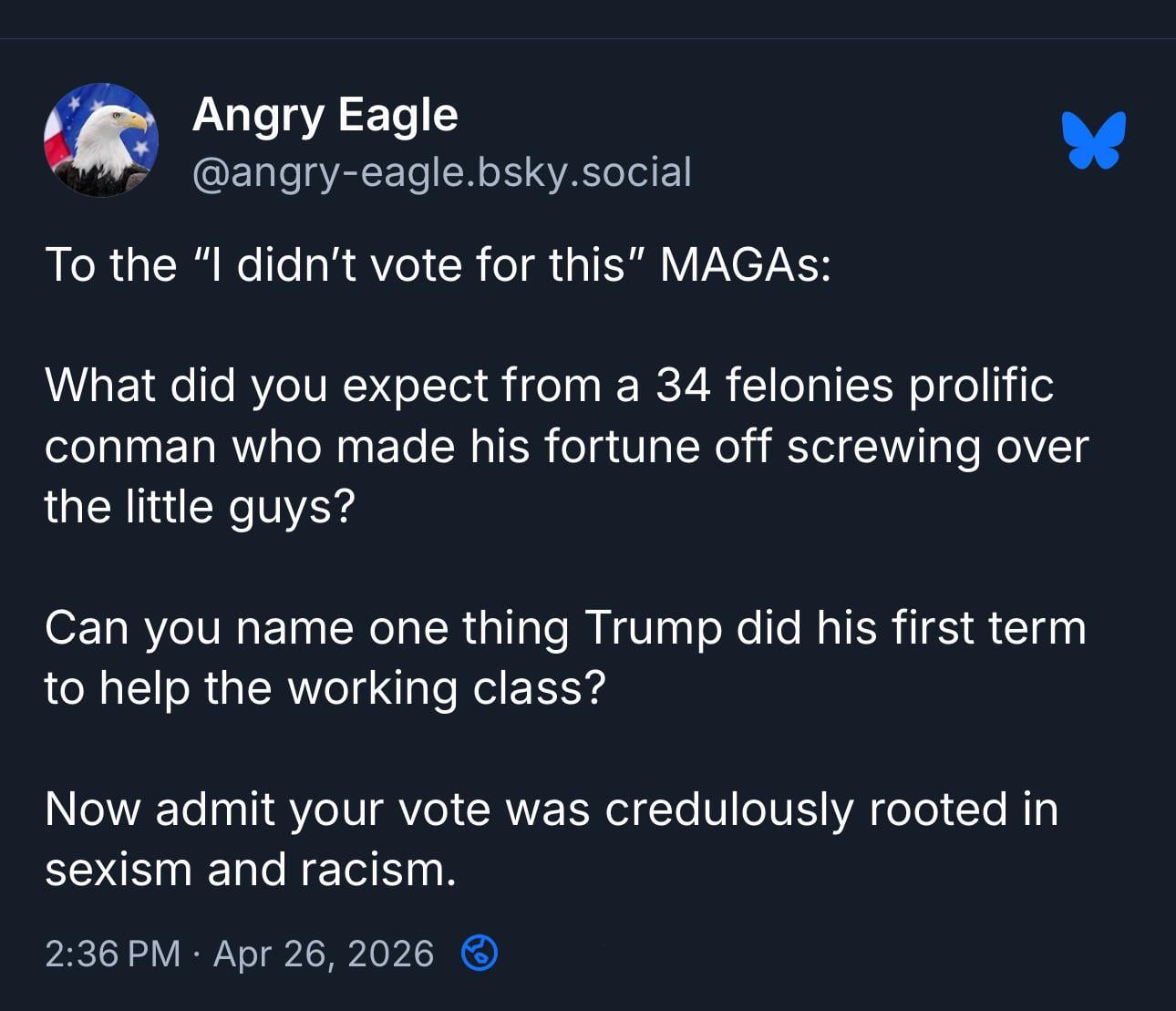Viewport: 1176px width, 1011px height.
Task: Click the 2:36 PM post time
Action: [x=112, y=954]
